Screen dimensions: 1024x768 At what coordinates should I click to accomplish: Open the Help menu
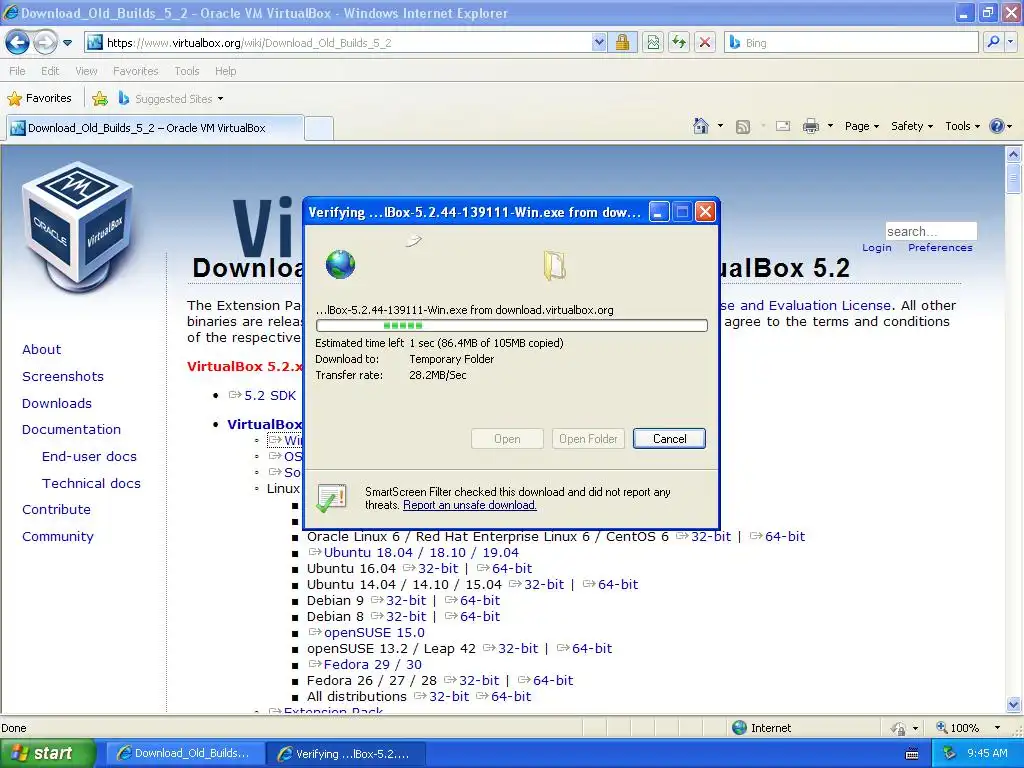[x=225, y=71]
